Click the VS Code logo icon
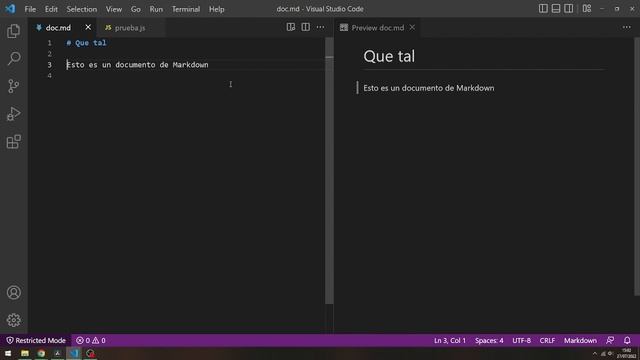The width and height of the screenshot is (640, 360). click(x=10, y=9)
